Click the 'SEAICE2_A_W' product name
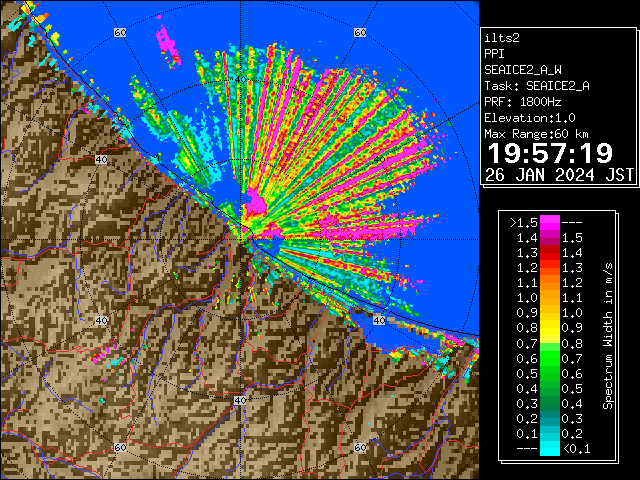640x480 pixels. tap(522, 70)
